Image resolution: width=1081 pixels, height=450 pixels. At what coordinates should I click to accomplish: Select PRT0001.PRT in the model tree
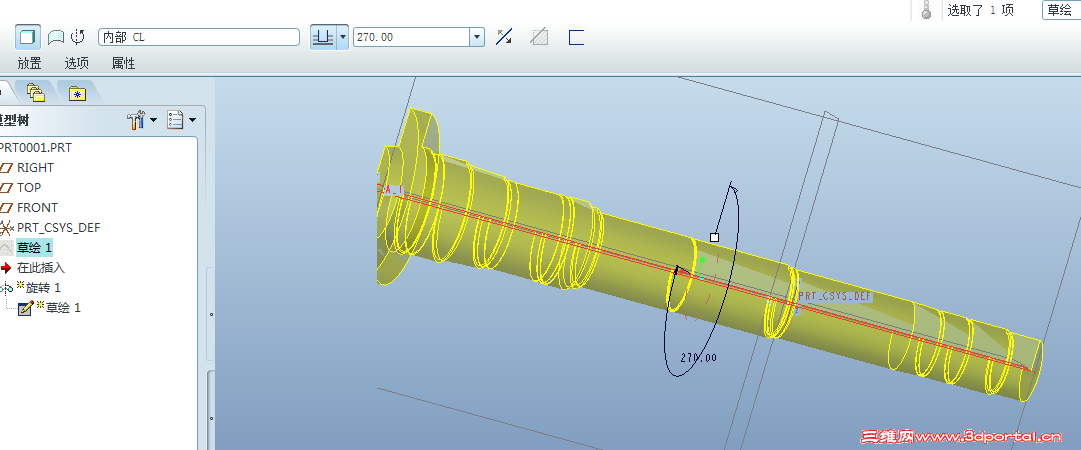[x=34, y=147]
